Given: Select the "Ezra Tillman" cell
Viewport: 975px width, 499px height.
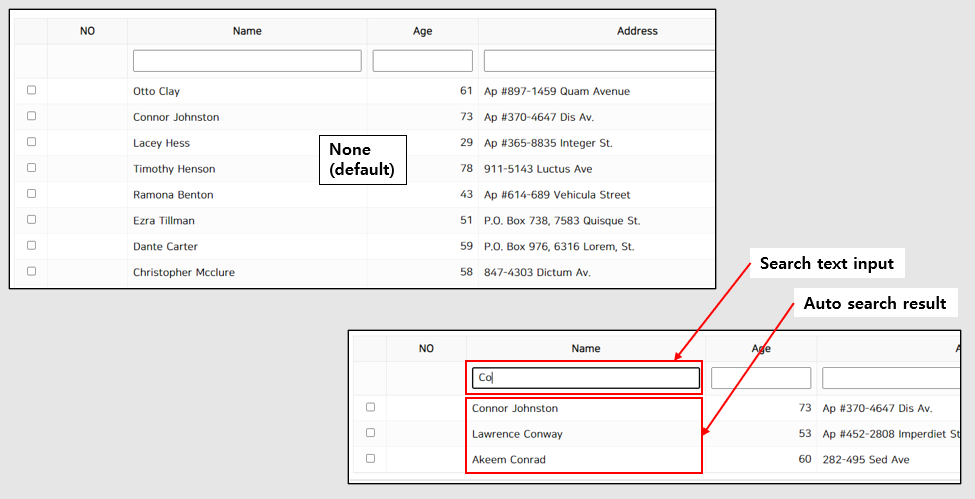Looking at the screenshot, I should pyautogui.click(x=164, y=221).
